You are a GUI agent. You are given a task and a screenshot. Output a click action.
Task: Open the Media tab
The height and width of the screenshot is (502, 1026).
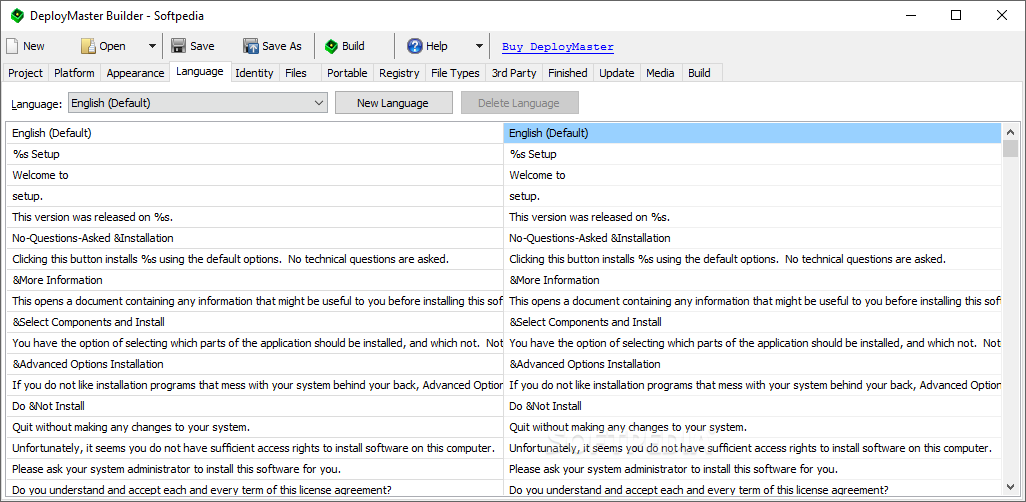click(x=660, y=73)
